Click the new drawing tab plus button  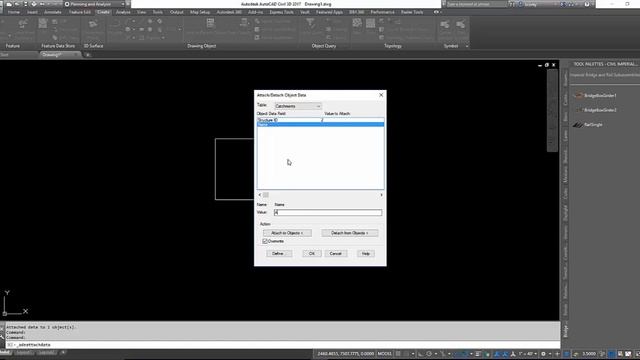[x=87, y=55]
